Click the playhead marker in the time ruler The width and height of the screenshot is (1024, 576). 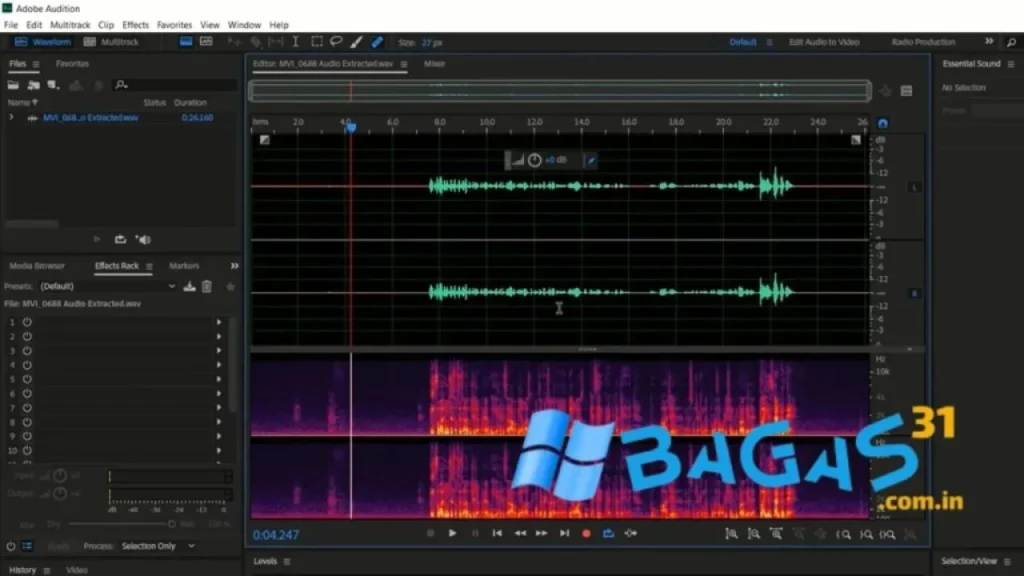(x=351, y=127)
